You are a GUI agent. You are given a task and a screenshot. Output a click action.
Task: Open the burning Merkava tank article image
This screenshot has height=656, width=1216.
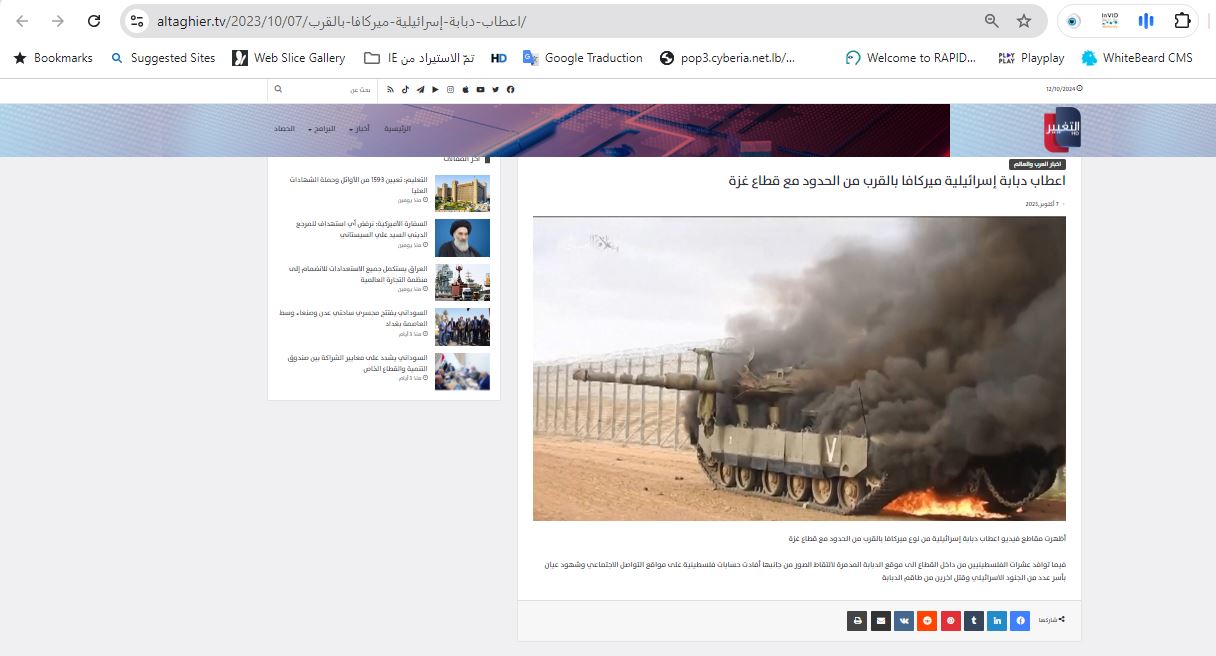click(x=799, y=368)
